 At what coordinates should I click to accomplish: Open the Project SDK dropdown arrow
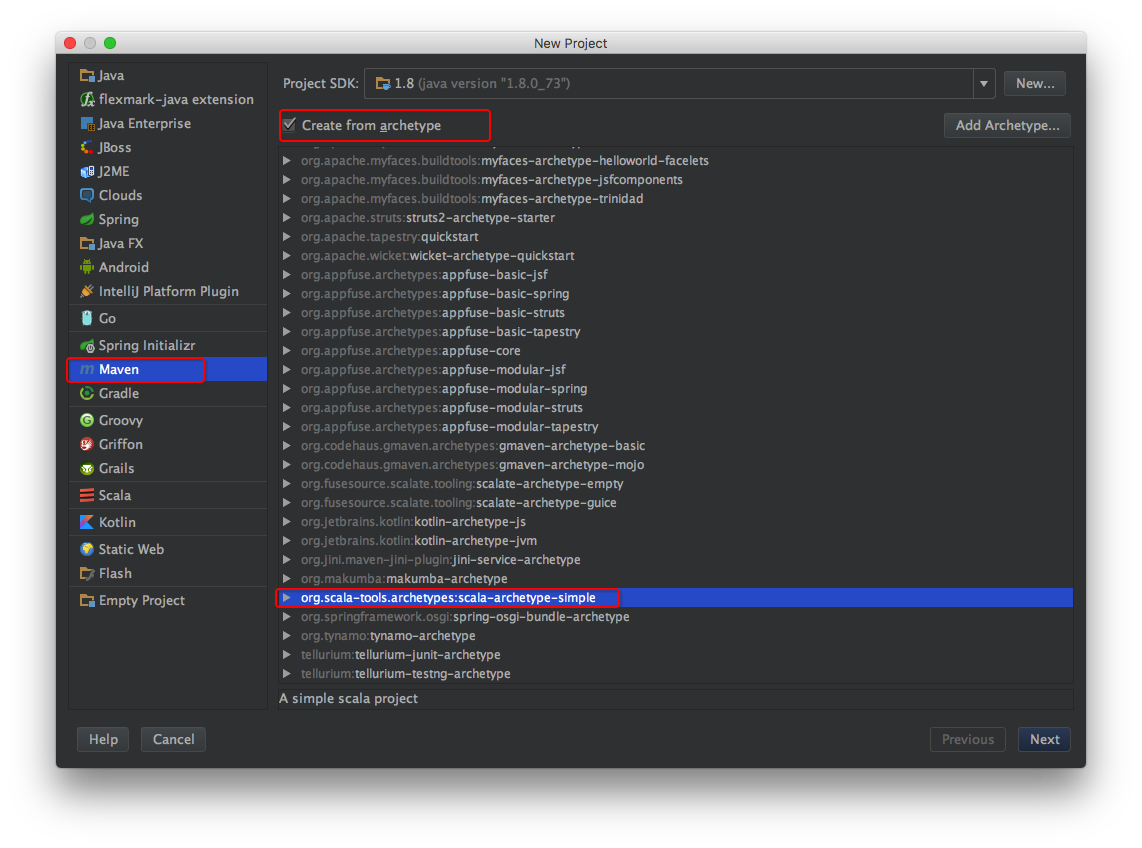tap(984, 84)
